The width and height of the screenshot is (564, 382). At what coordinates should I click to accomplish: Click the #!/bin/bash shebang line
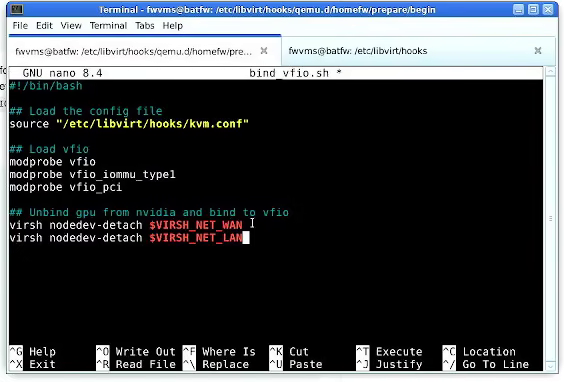[46, 86]
